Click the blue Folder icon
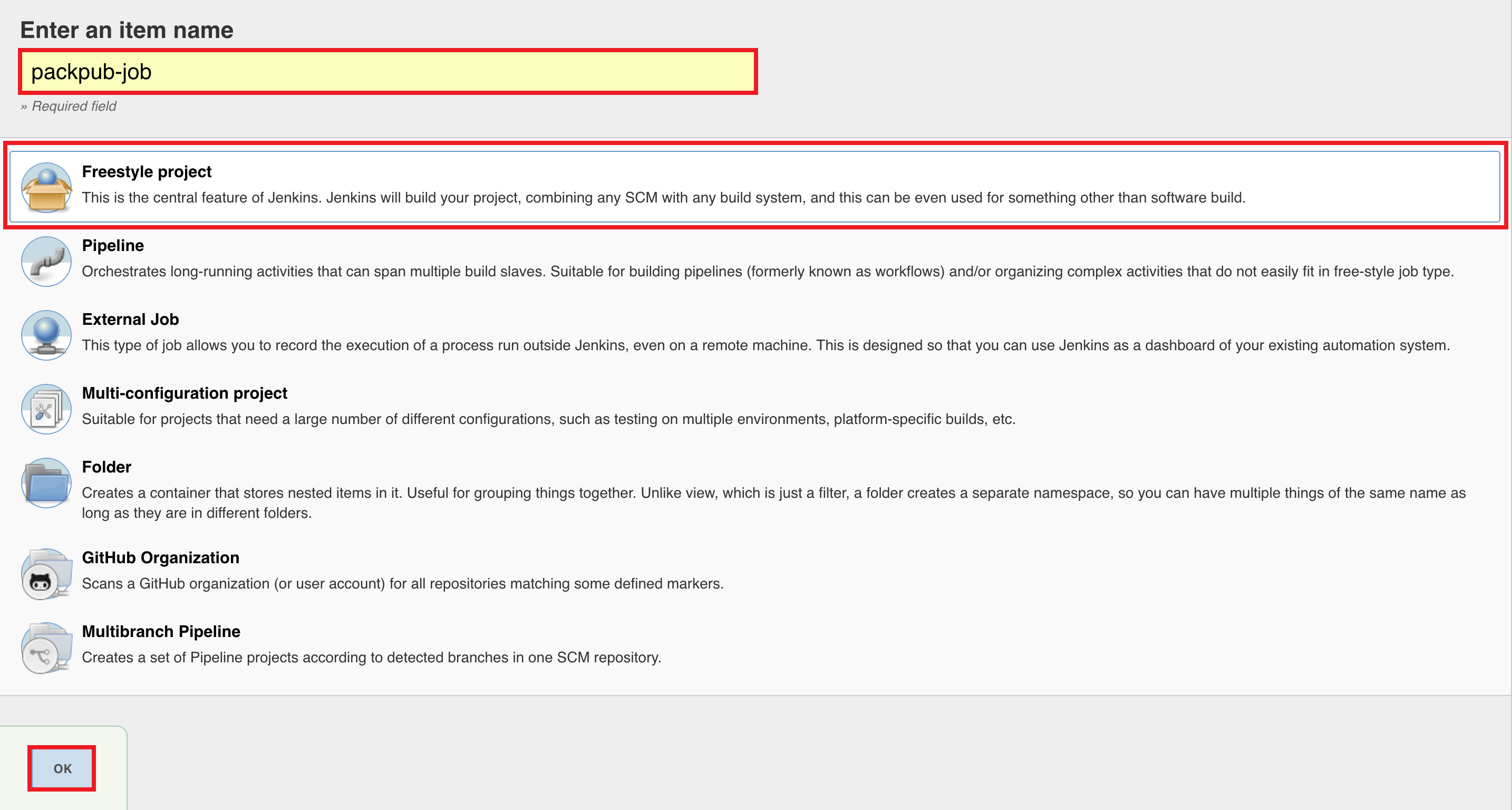This screenshot has height=810, width=1512. click(x=46, y=483)
